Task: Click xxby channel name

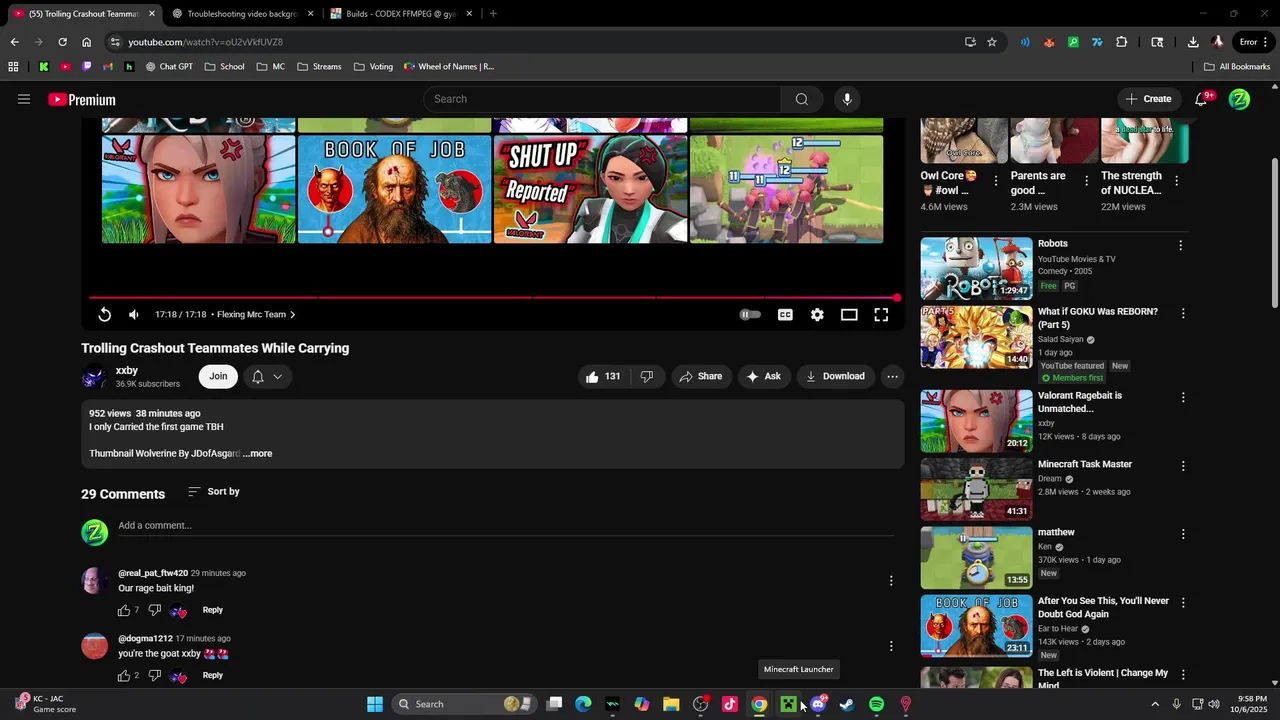Action: pyautogui.click(x=126, y=370)
